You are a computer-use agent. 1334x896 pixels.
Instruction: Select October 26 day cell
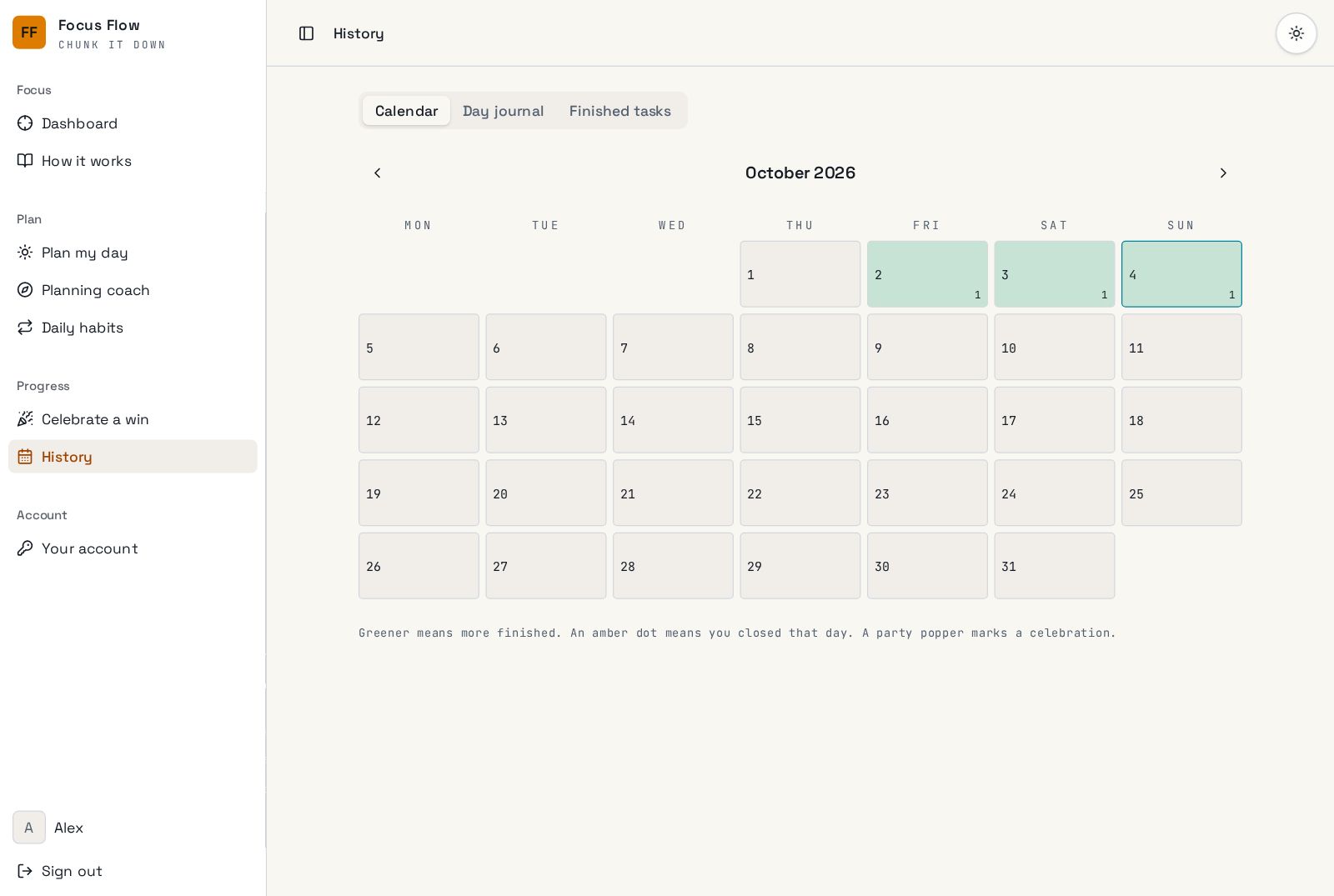pyautogui.click(x=419, y=566)
